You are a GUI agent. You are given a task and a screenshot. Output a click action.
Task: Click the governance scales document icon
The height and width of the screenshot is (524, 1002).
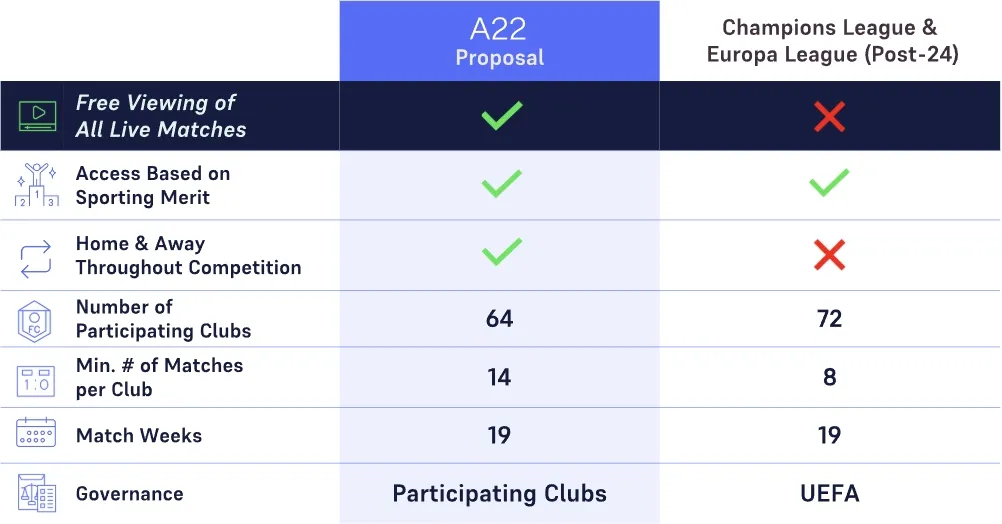pyautogui.click(x=37, y=493)
